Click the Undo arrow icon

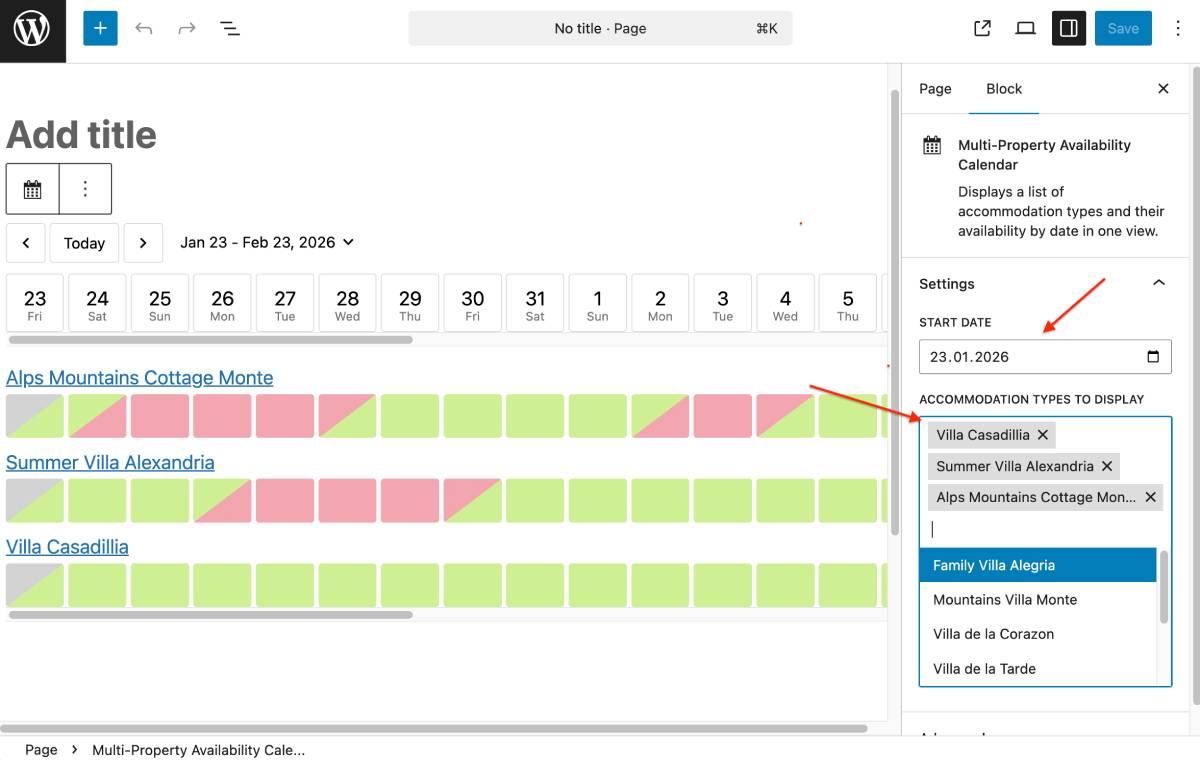(143, 28)
